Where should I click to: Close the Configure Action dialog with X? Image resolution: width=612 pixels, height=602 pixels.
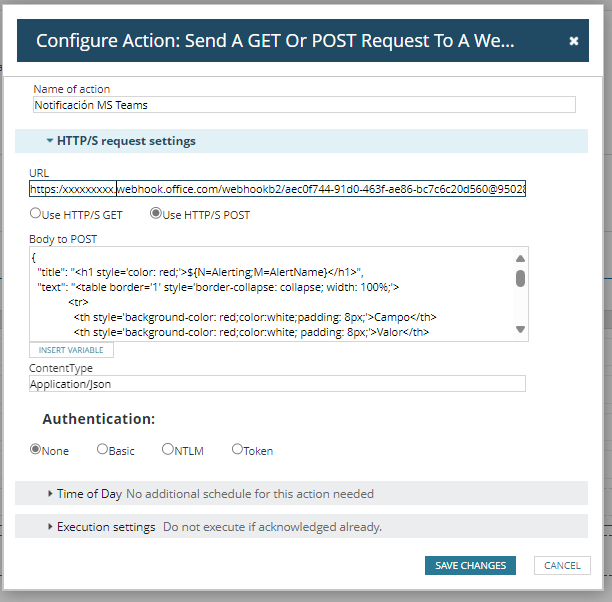(x=573, y=41)
